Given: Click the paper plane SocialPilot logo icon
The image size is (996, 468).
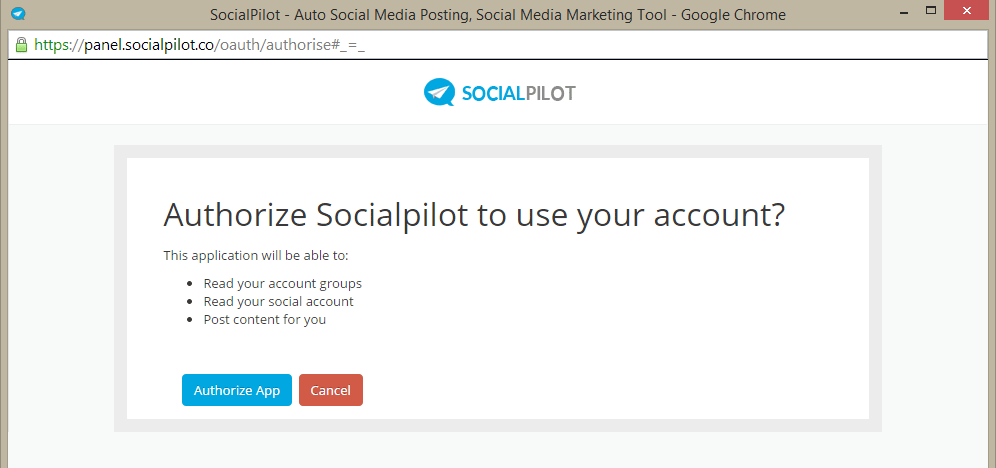Looking at the screenshot, I should (x=440, y=92).
